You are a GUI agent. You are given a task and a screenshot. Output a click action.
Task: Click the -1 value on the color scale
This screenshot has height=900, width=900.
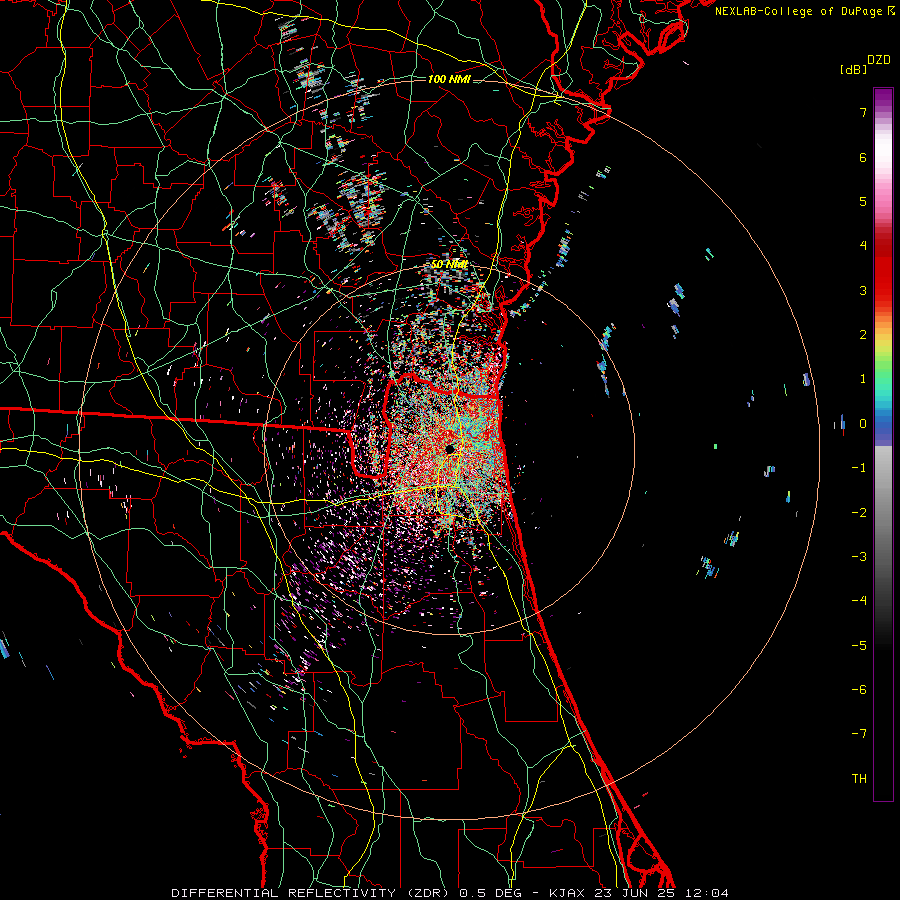[x=859, y=468]
